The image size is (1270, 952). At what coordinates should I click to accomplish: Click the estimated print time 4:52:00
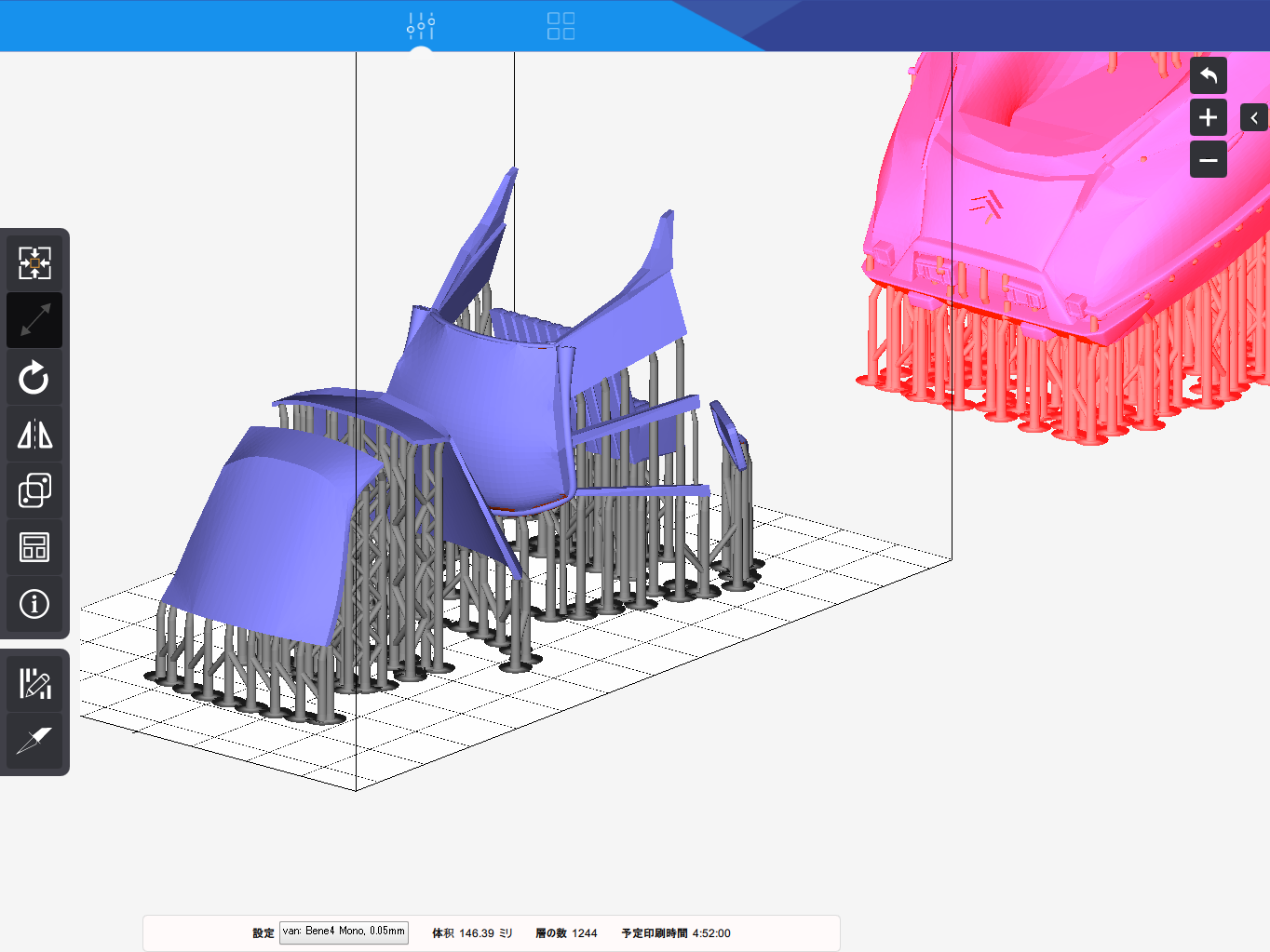pyautogui.click(x=711, y=933)
